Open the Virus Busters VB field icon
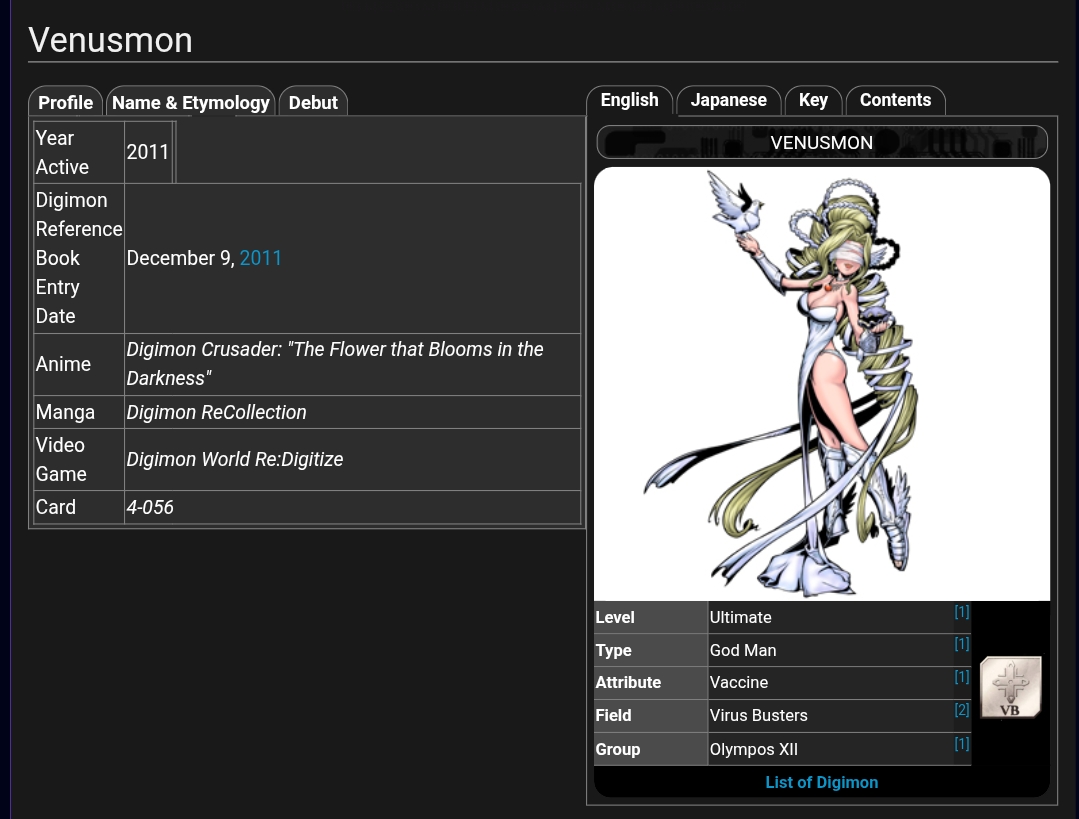 (1010, 687)
